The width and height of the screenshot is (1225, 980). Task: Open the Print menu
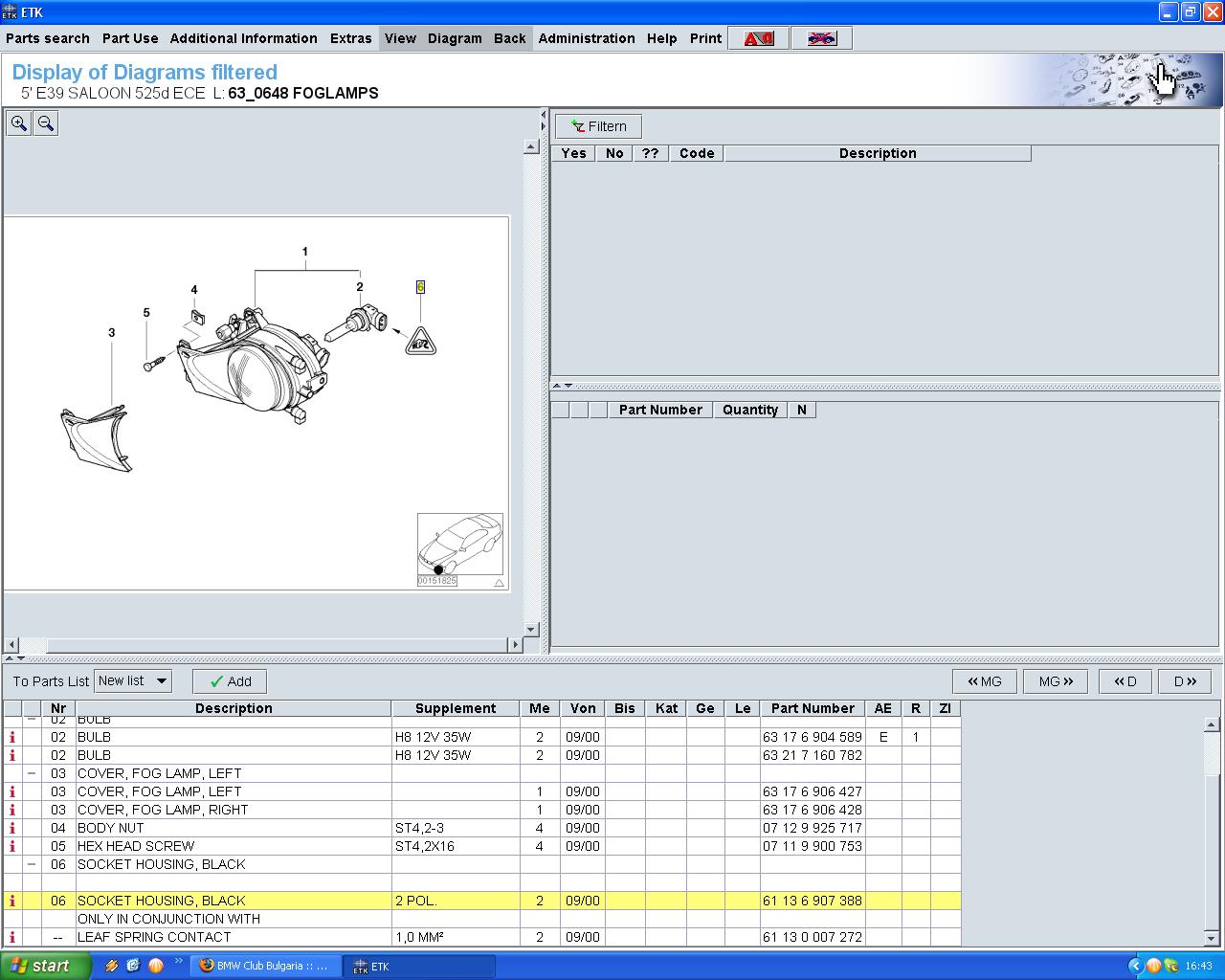pyautogui.click(x=706, y=38)
